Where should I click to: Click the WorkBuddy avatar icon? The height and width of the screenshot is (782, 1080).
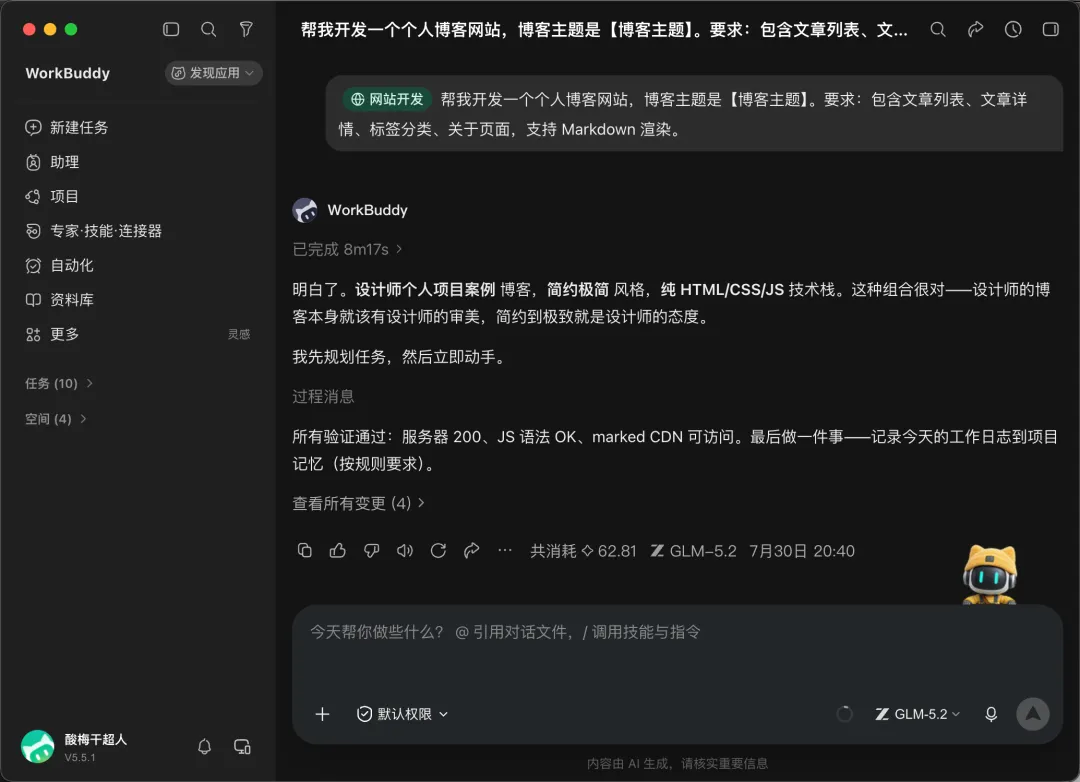(304, 210)
